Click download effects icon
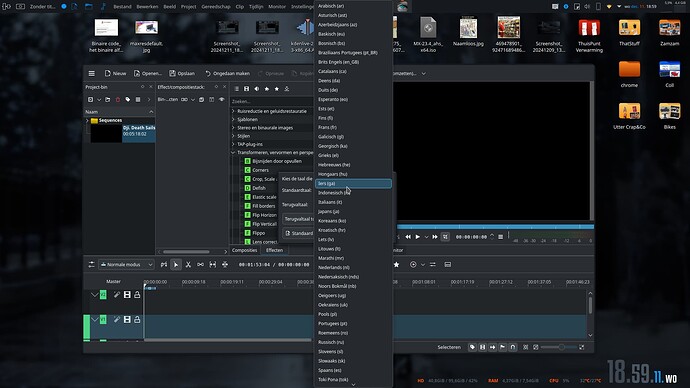Screen dimensions: 690x388 click(x=287, y=89)
